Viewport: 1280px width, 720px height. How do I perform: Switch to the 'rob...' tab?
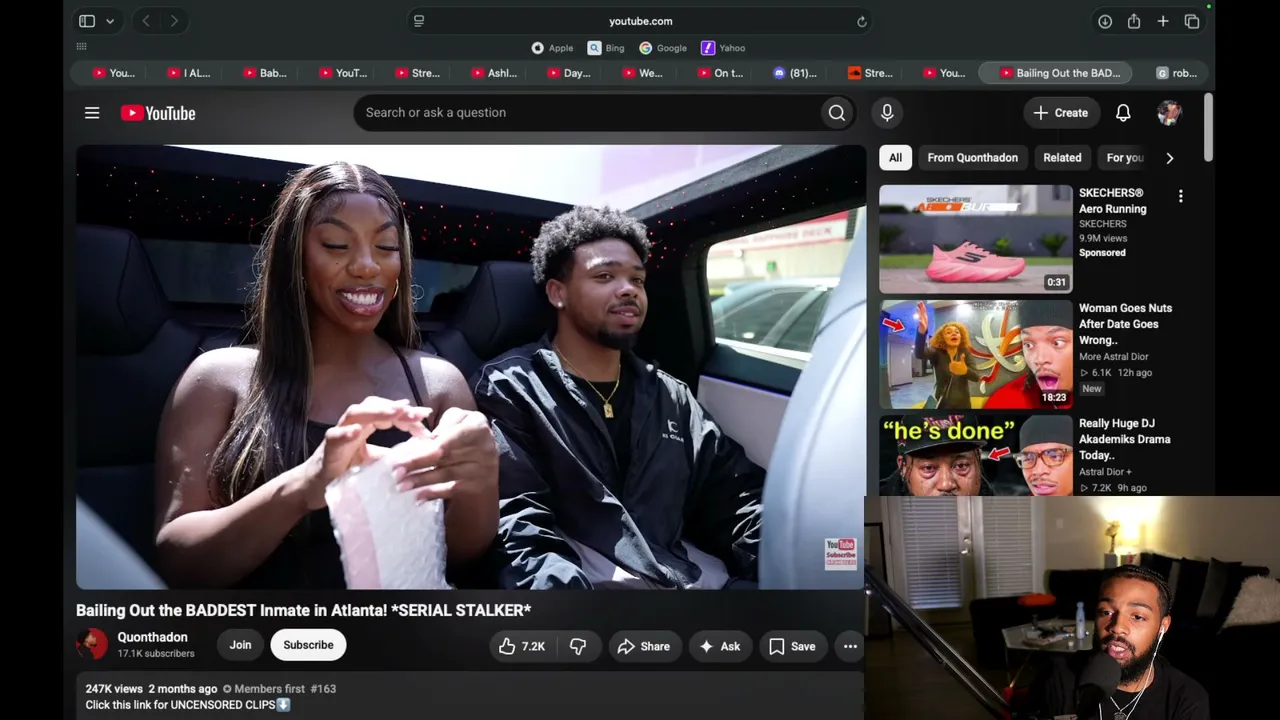1177,73
